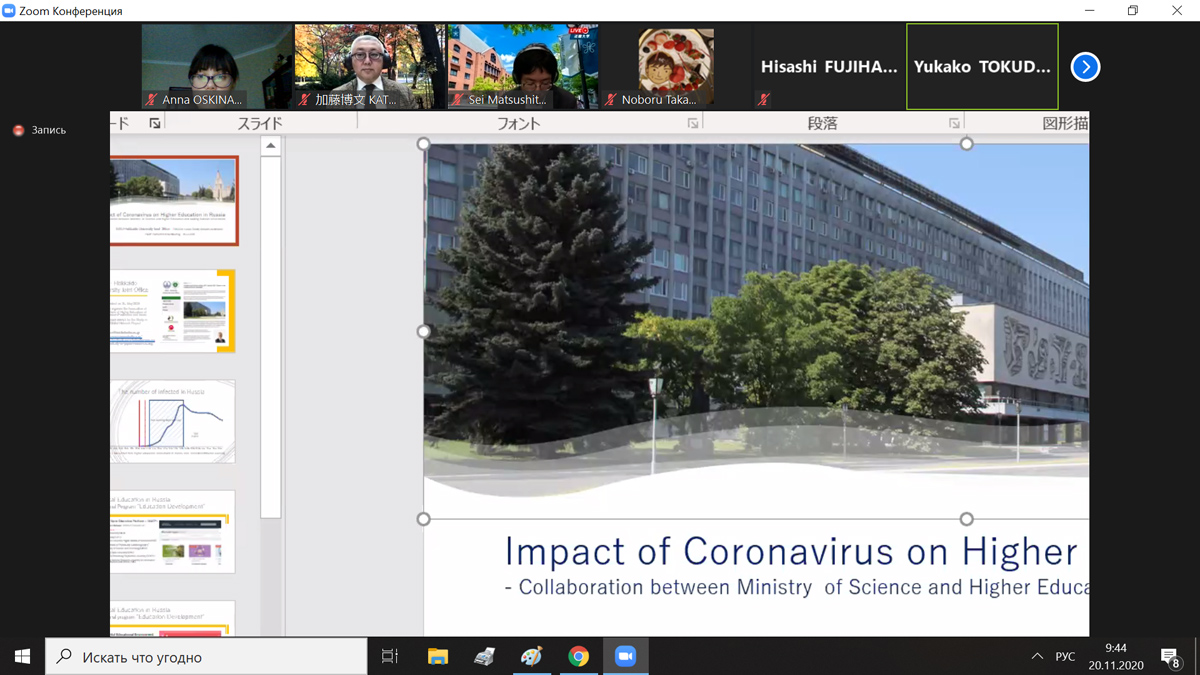Open the clock showing 9:44 20.11.2020
Viewport: 1200px width, 675px height.
pyautogui.click(x=1116, y=656)
